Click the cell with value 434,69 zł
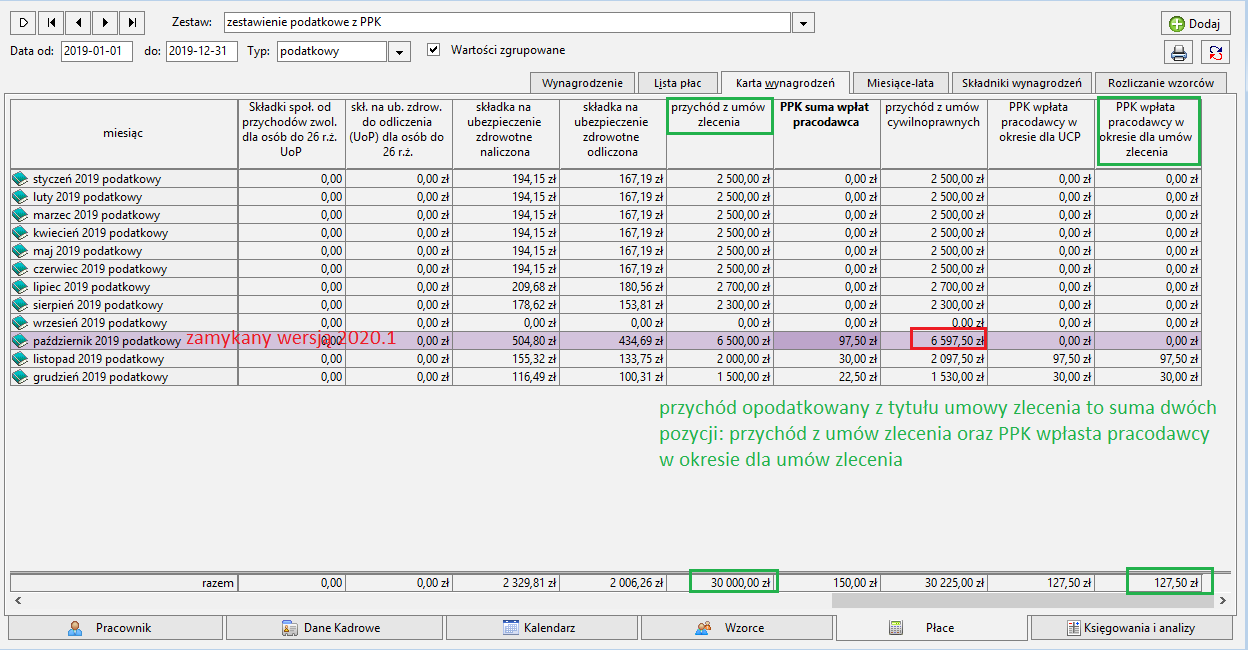1248x650 pixels. 612,341
